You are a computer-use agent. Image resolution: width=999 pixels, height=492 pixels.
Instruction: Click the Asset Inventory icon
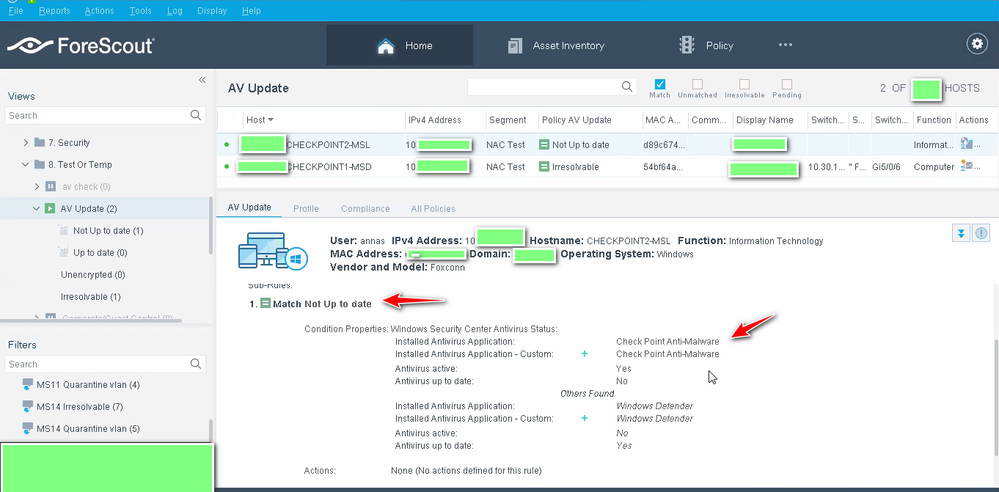tap(515, 46)
